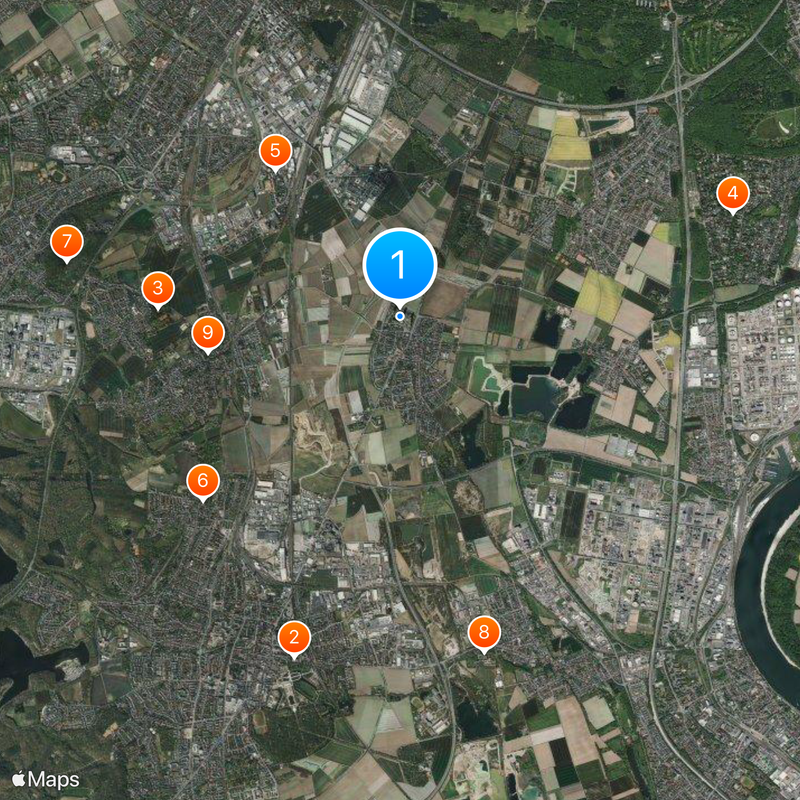This screenshot has height=800, width=800.
Task: Click the small blue location dot under pin 1
Action: click(x=400, y=316)
